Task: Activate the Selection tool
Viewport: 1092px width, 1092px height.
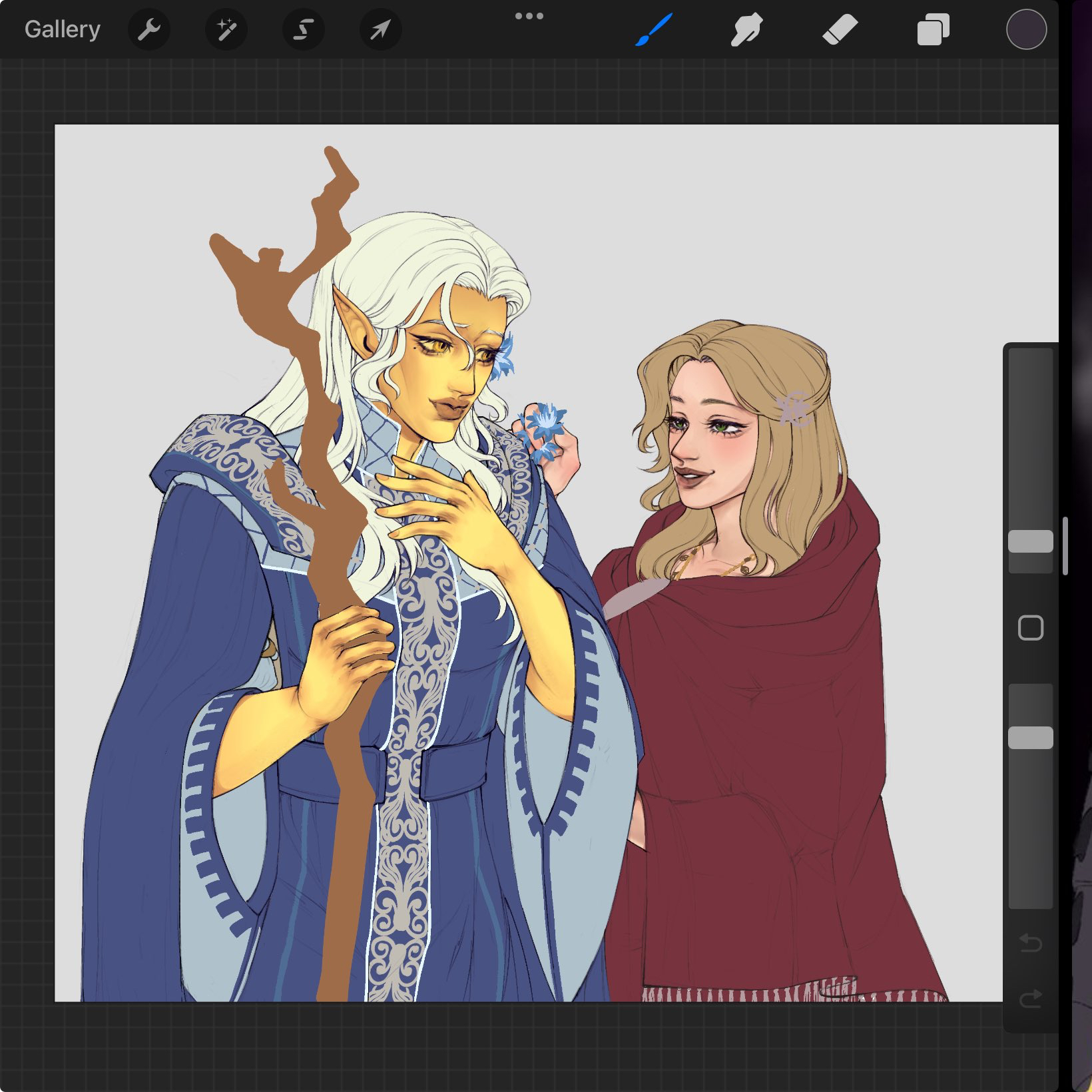Action: tap(304, 29)
